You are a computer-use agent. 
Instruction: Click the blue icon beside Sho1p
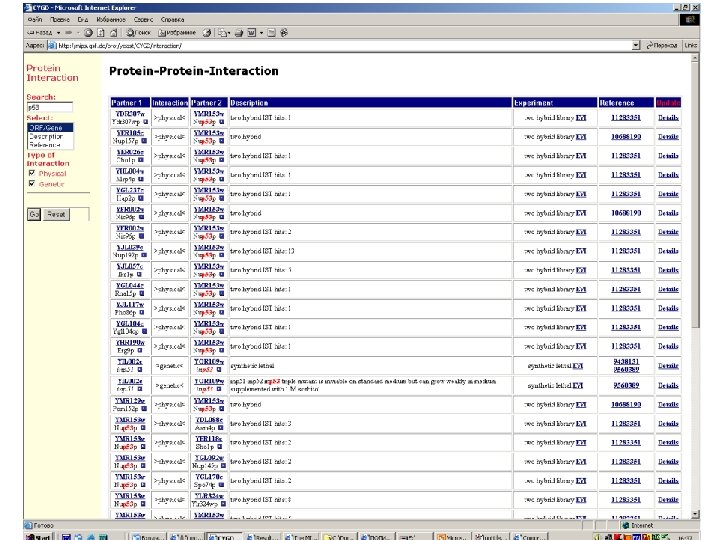tap(219, 447)
